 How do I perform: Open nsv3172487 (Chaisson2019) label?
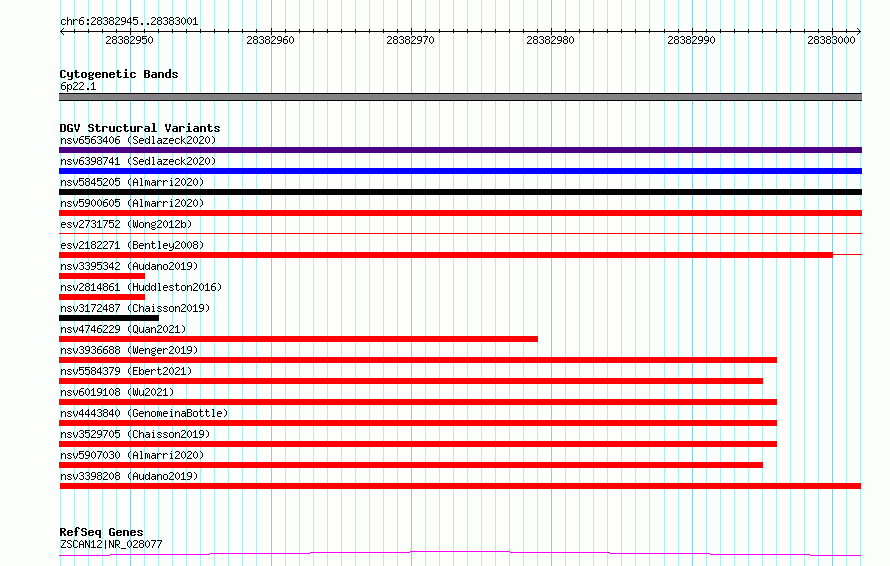[135, 308]
